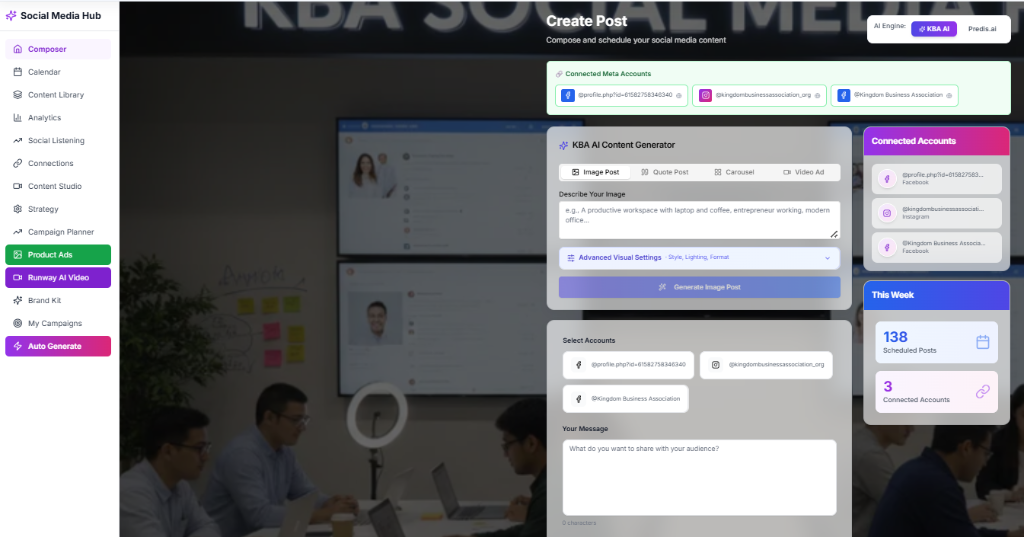The image size is (1024, 537).
Task: Click the Calendar icon in sidebar
Action: (x=18, y=72)
